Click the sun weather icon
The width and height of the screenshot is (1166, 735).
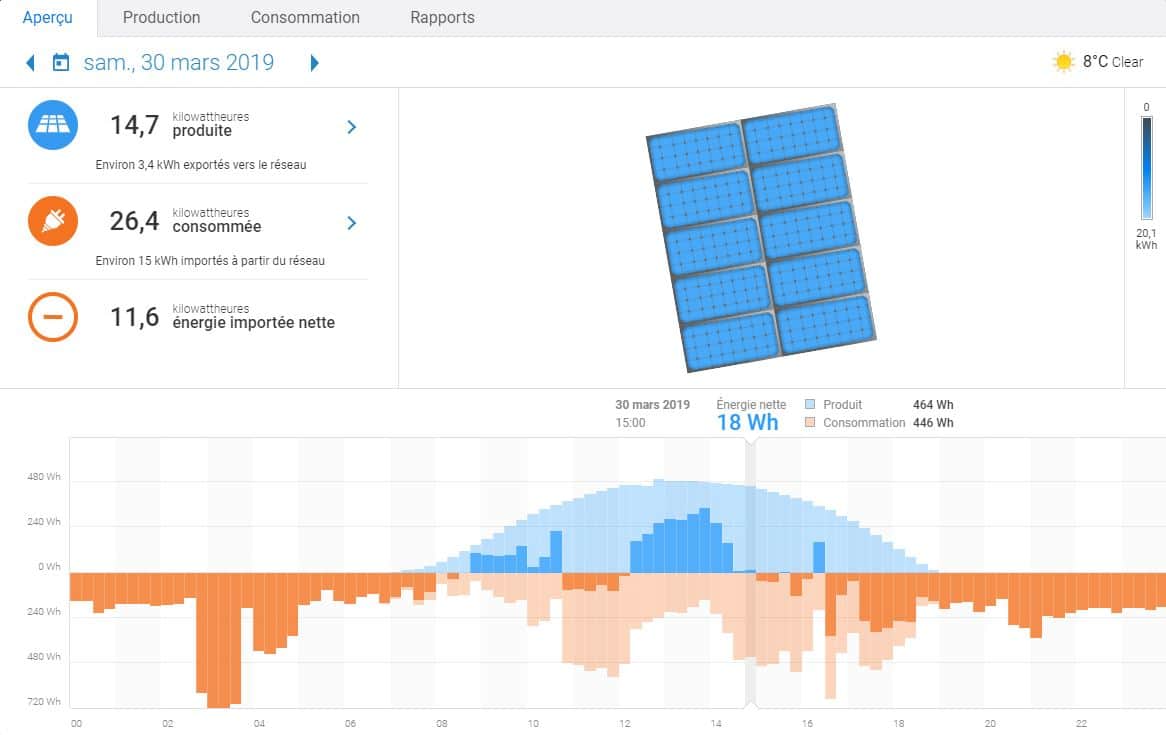click(x=1063, y=62)
